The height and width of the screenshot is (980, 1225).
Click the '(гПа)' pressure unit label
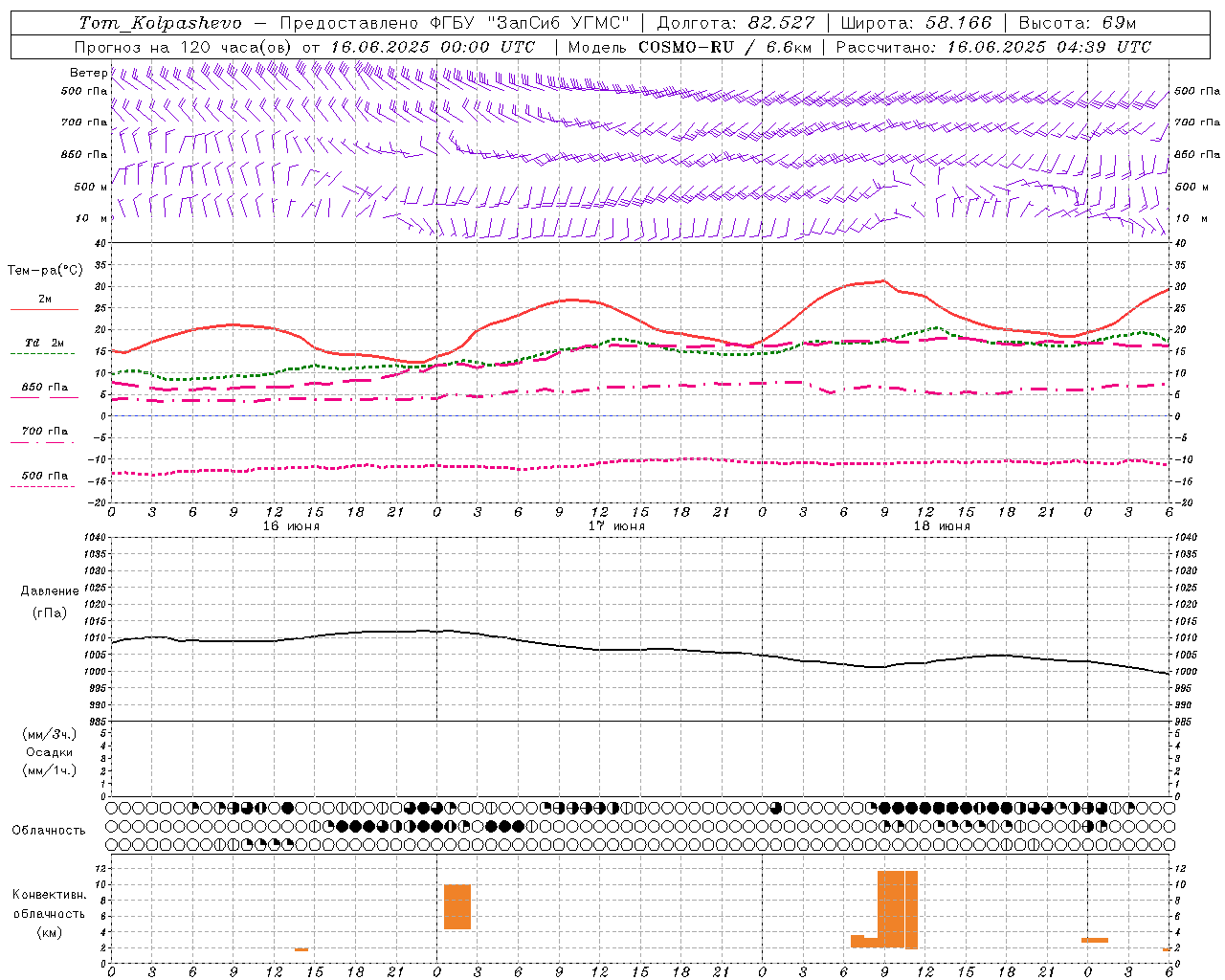(x=50, y=612)
